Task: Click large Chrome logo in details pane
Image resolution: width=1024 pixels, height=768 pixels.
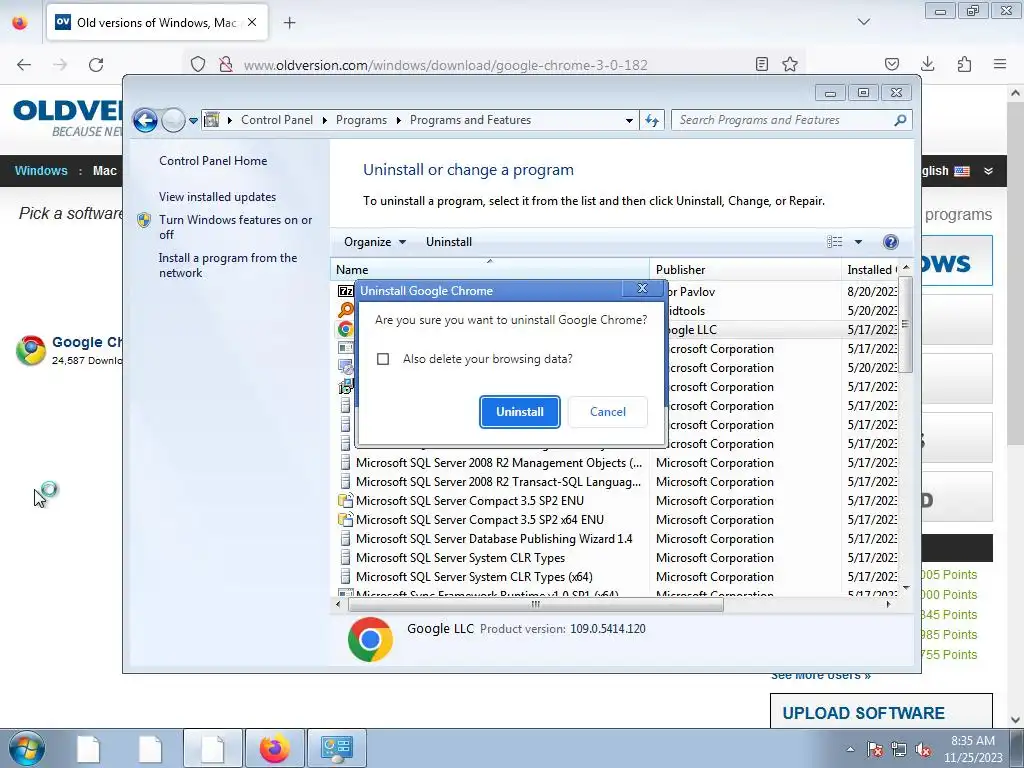Action: tap(370, 639)
